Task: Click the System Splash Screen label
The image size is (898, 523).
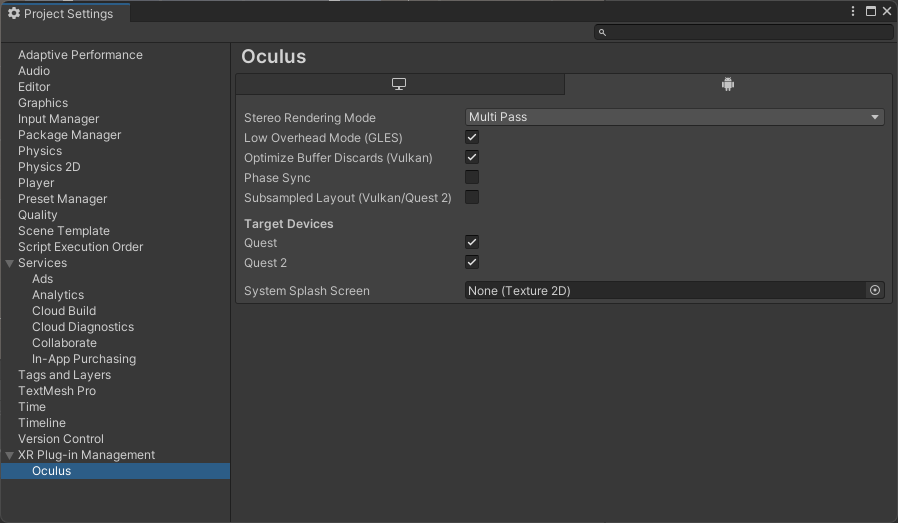Action: pos(307,291)
